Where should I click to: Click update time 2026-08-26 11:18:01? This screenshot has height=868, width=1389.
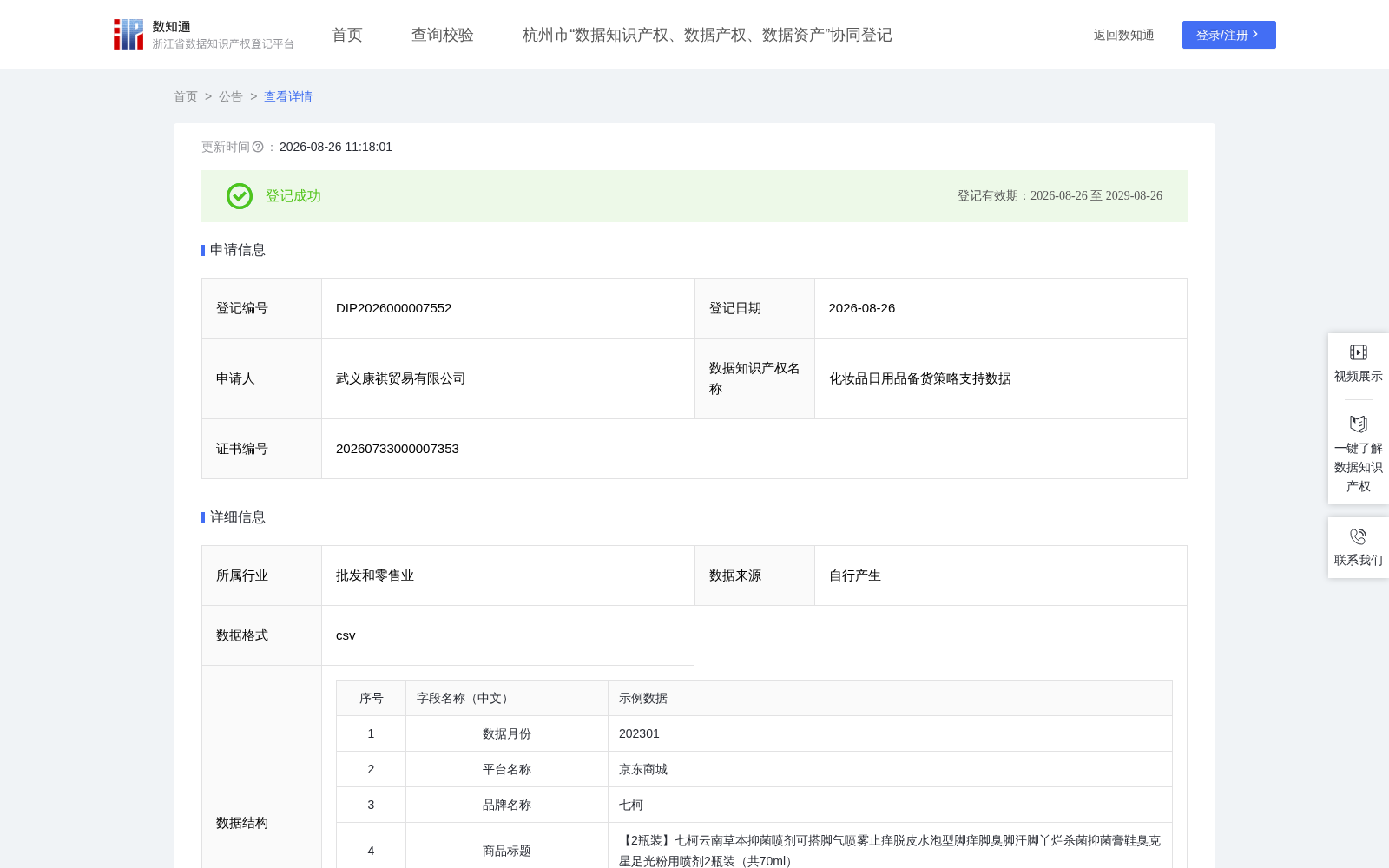[x=336, y=147]
